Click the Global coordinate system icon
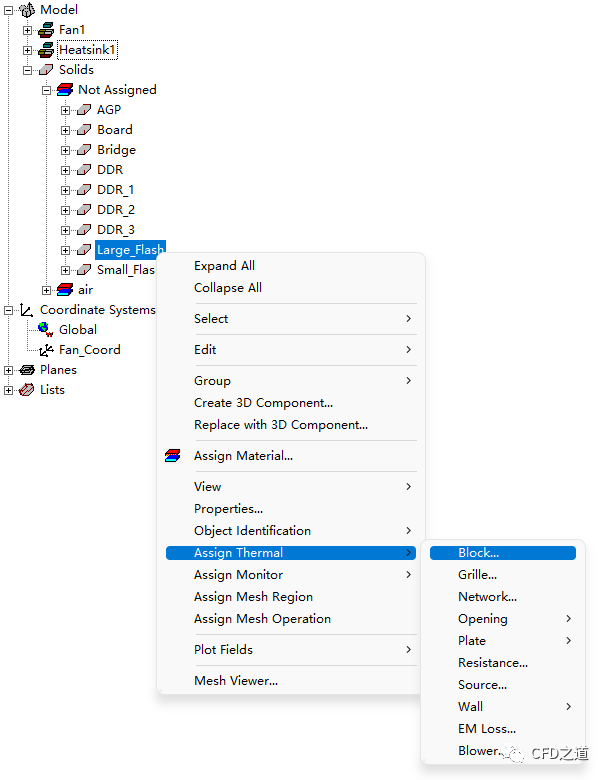This screenshot has height=780, width=608. click(x=46, y=330)
